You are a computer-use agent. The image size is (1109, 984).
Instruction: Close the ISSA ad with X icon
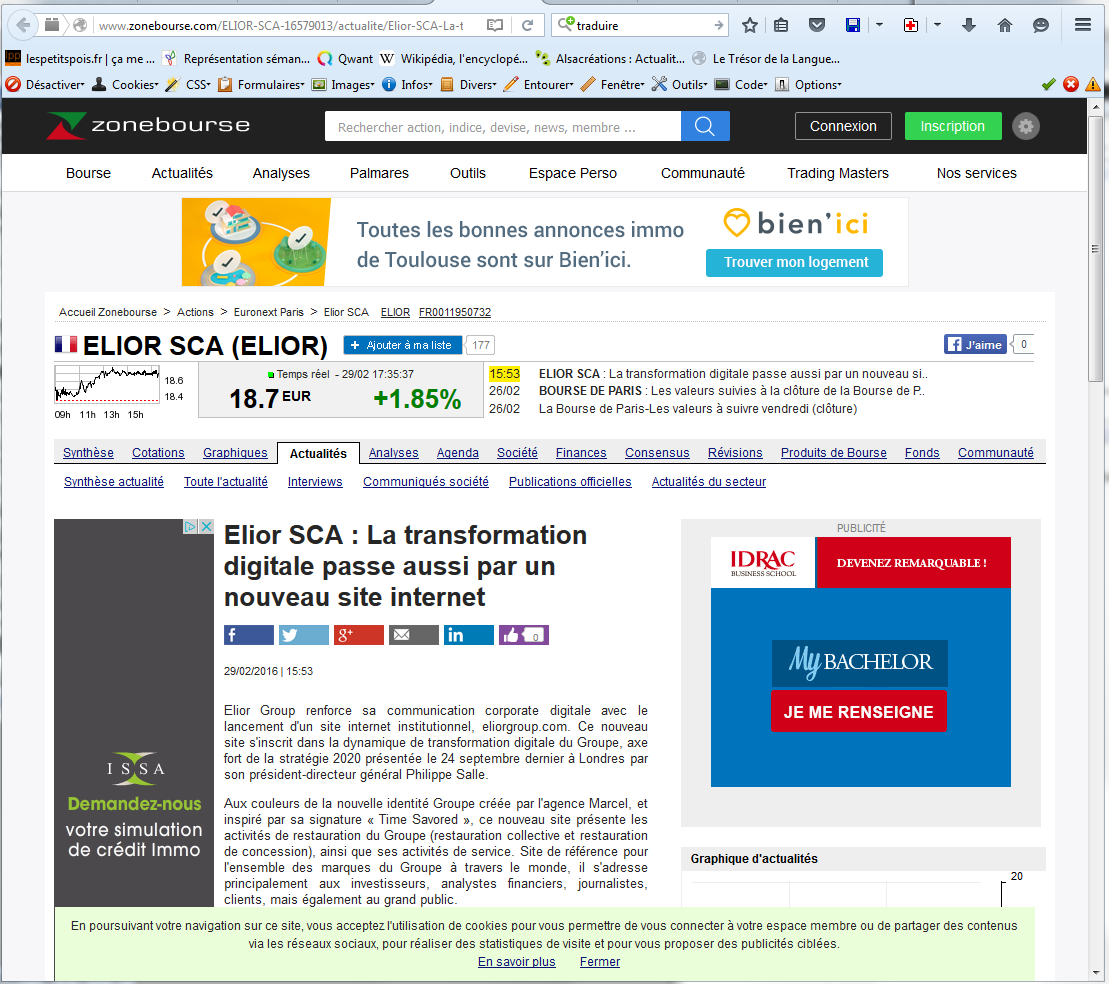pyautogui.click(x=206, y=526)
